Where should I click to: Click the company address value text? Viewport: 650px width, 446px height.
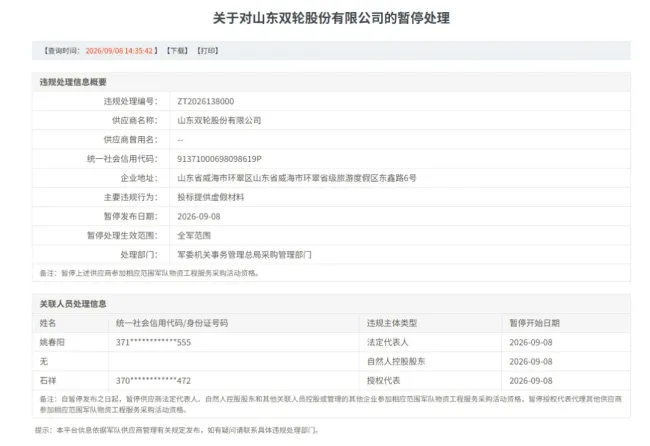(297, 178)
